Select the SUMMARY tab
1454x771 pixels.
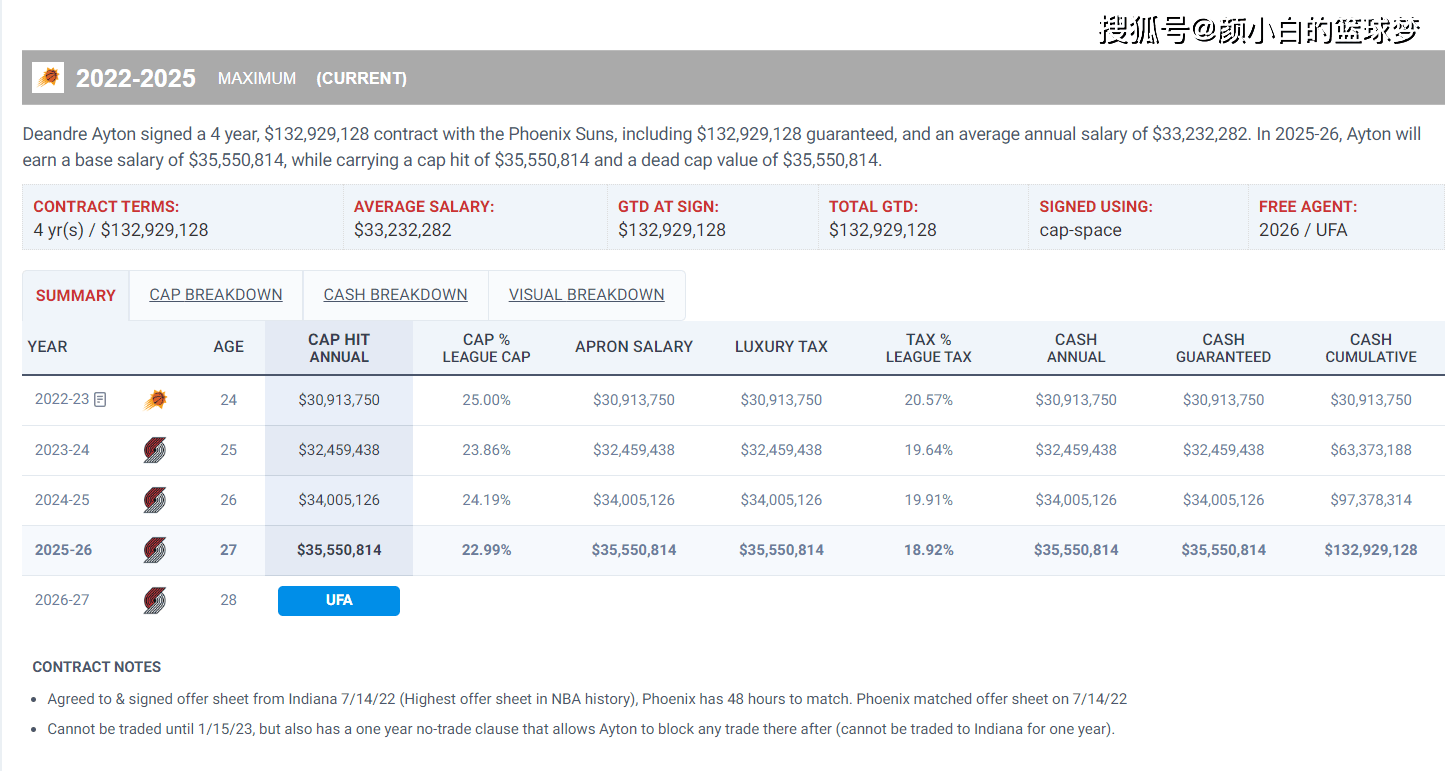[x=76, y=295]
